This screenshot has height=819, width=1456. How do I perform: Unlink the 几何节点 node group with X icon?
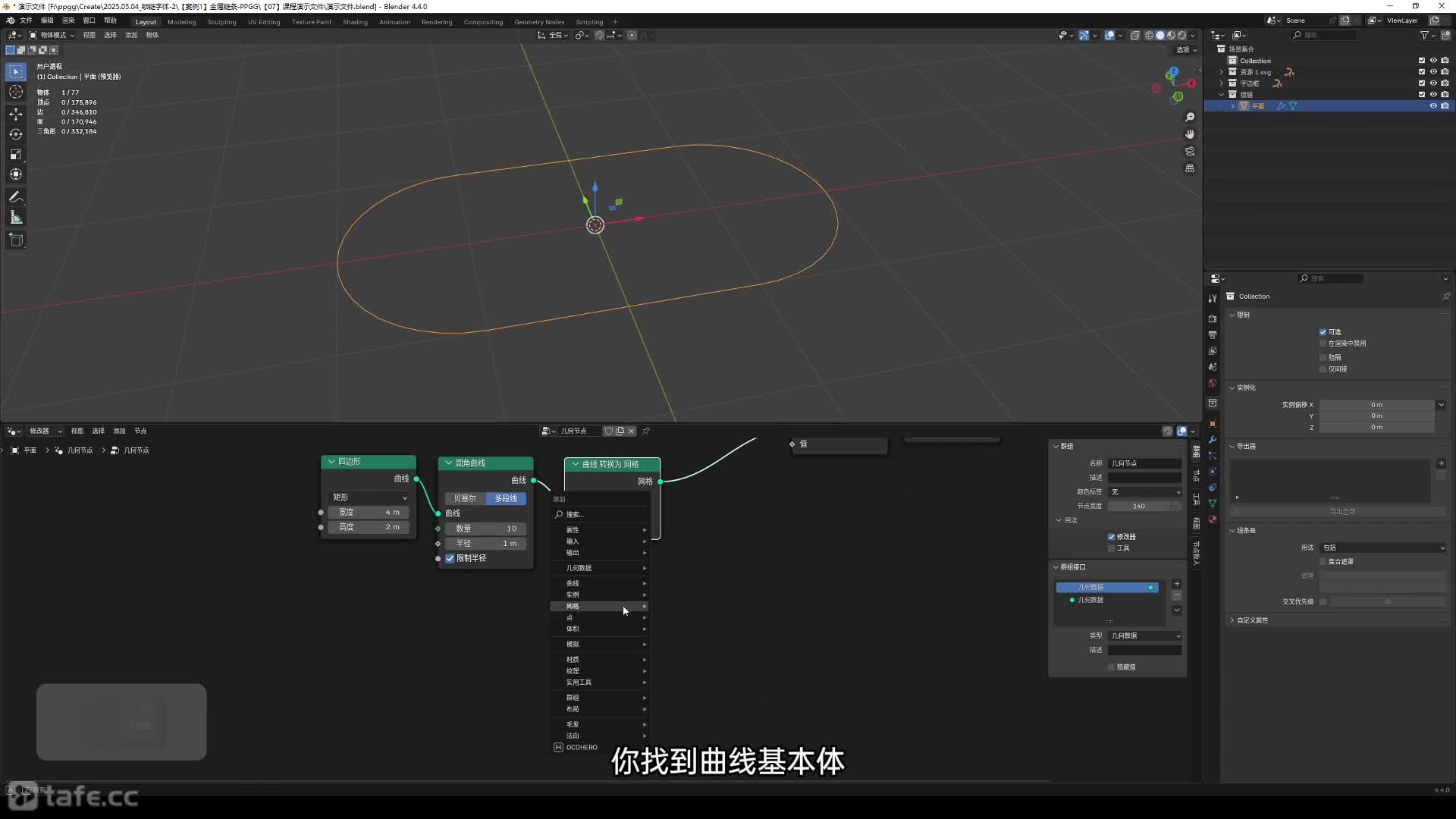631,431
